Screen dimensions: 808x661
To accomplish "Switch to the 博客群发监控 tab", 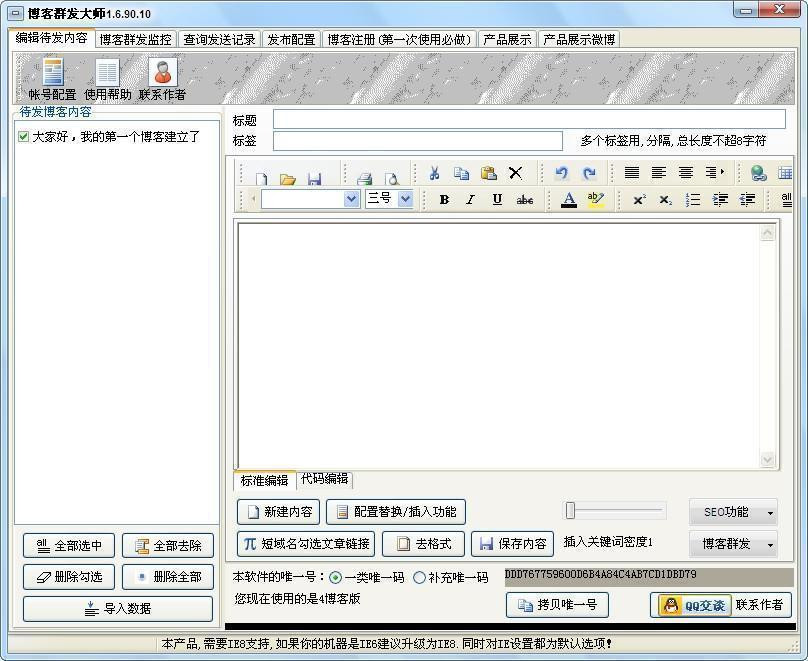I will click(x=135, y=40).
